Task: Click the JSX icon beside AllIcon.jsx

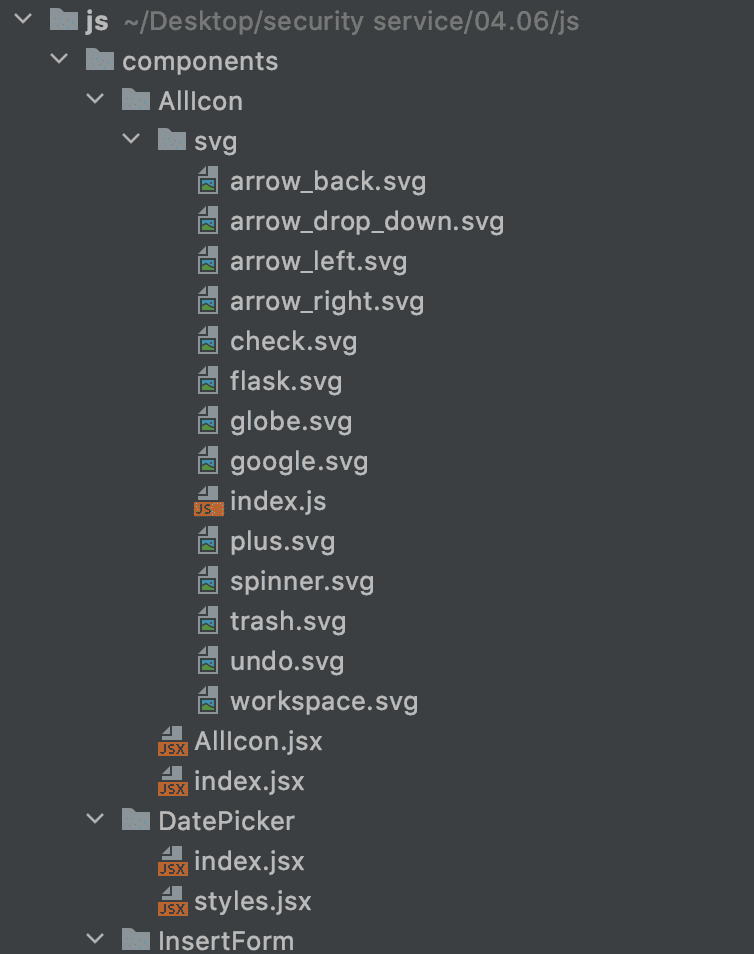Action: [x=172, y=741]
